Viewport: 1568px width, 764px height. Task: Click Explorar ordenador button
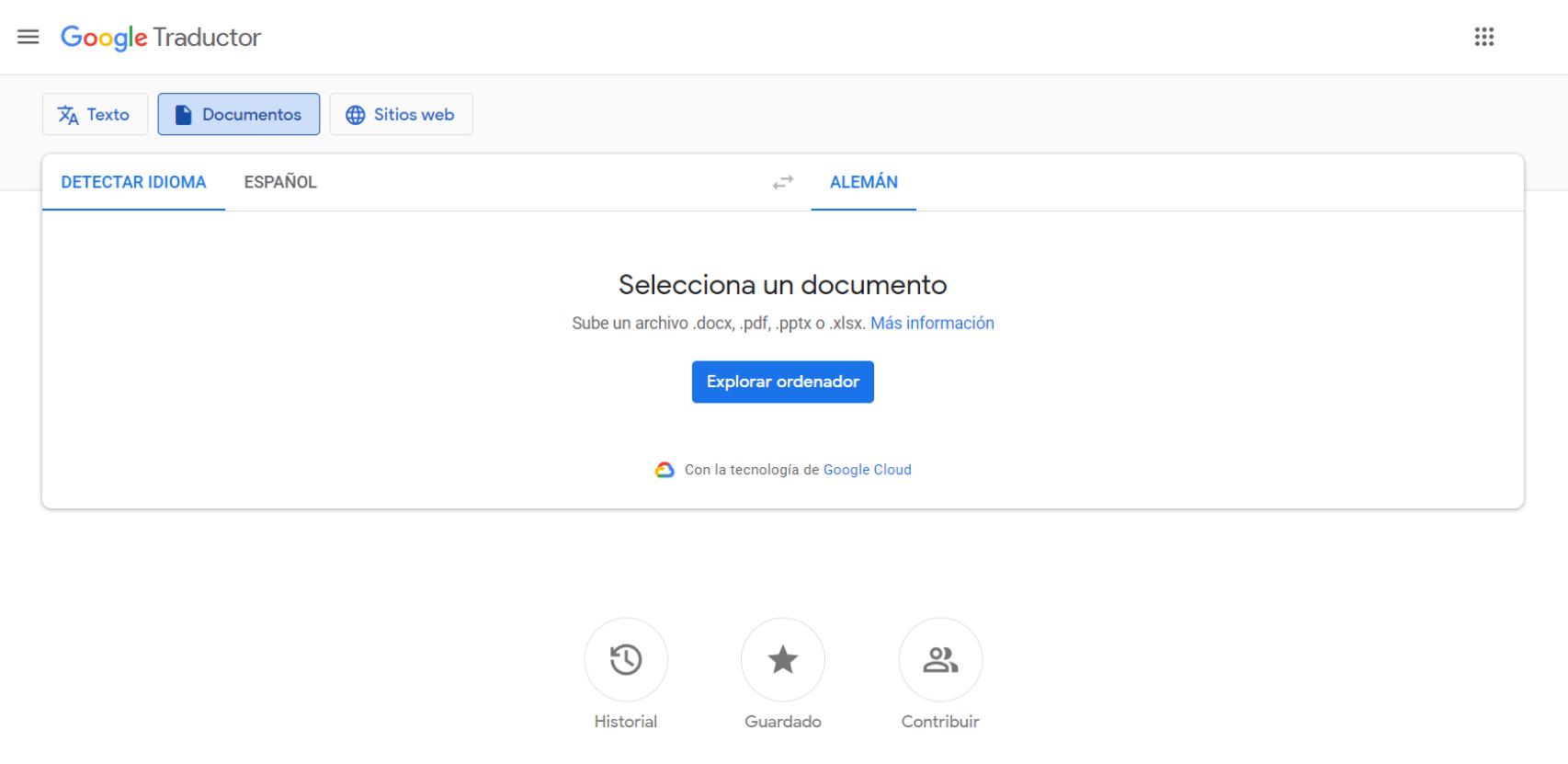(783, 382)
